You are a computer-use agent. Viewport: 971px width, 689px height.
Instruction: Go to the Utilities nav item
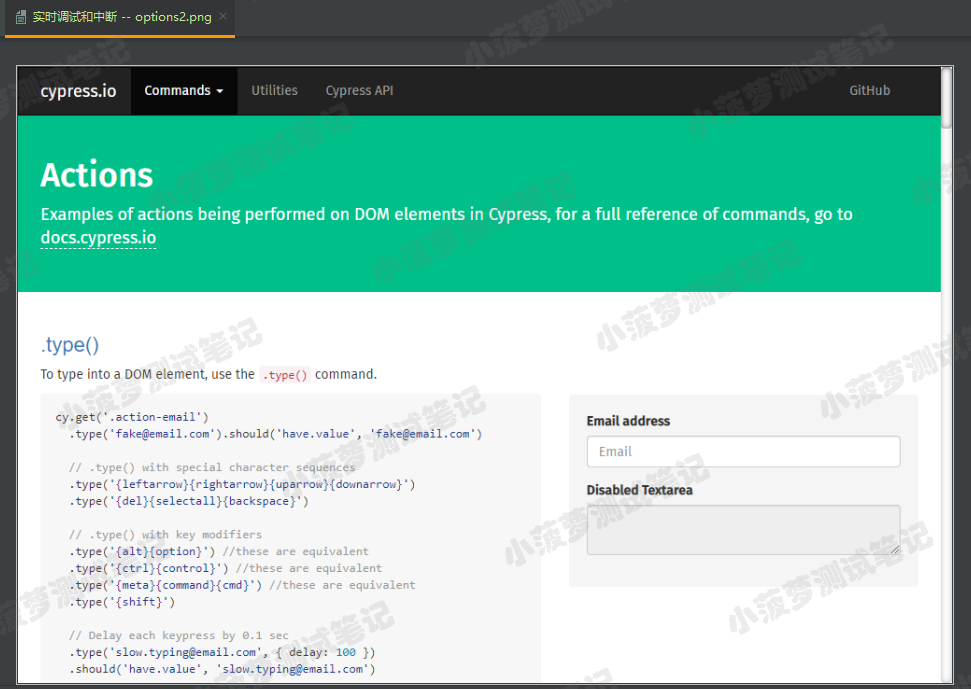(274, 90)
